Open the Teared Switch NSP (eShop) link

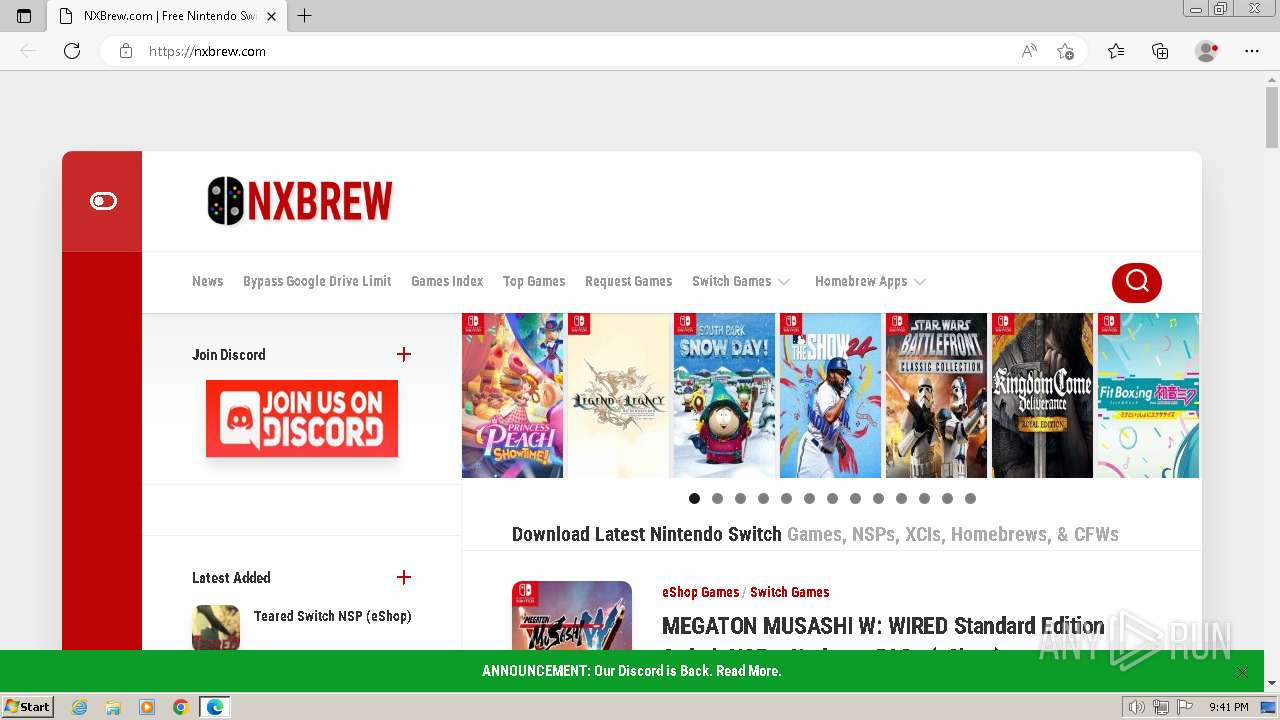pyautogui.click(x=333, y=616)
